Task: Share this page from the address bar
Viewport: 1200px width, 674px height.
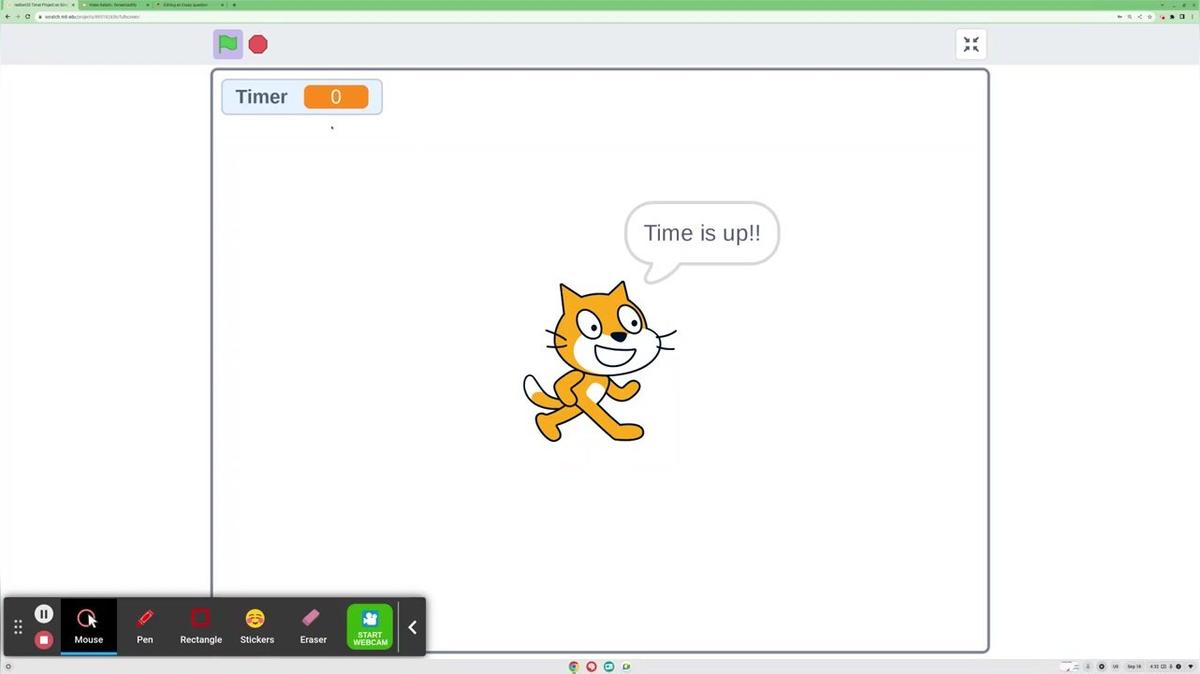Action: [x=1140, y=16]
